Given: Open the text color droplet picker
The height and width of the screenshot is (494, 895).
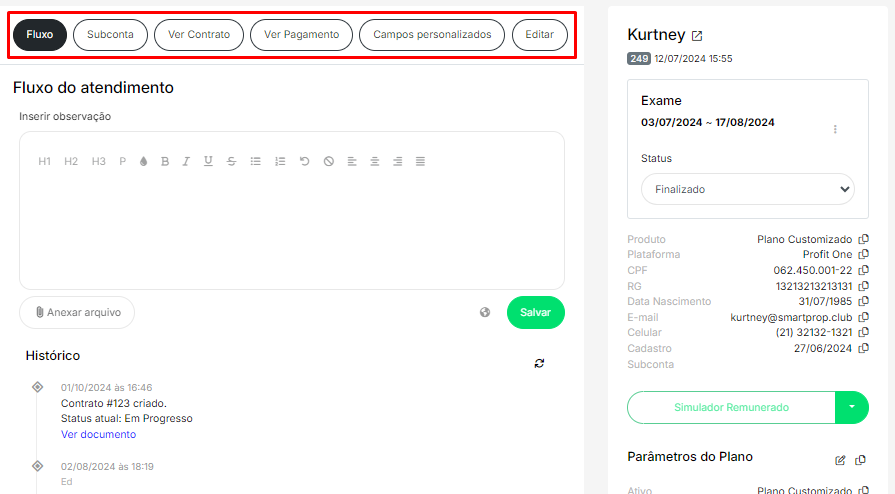Looking at the screenshot, I should [143, 161].
